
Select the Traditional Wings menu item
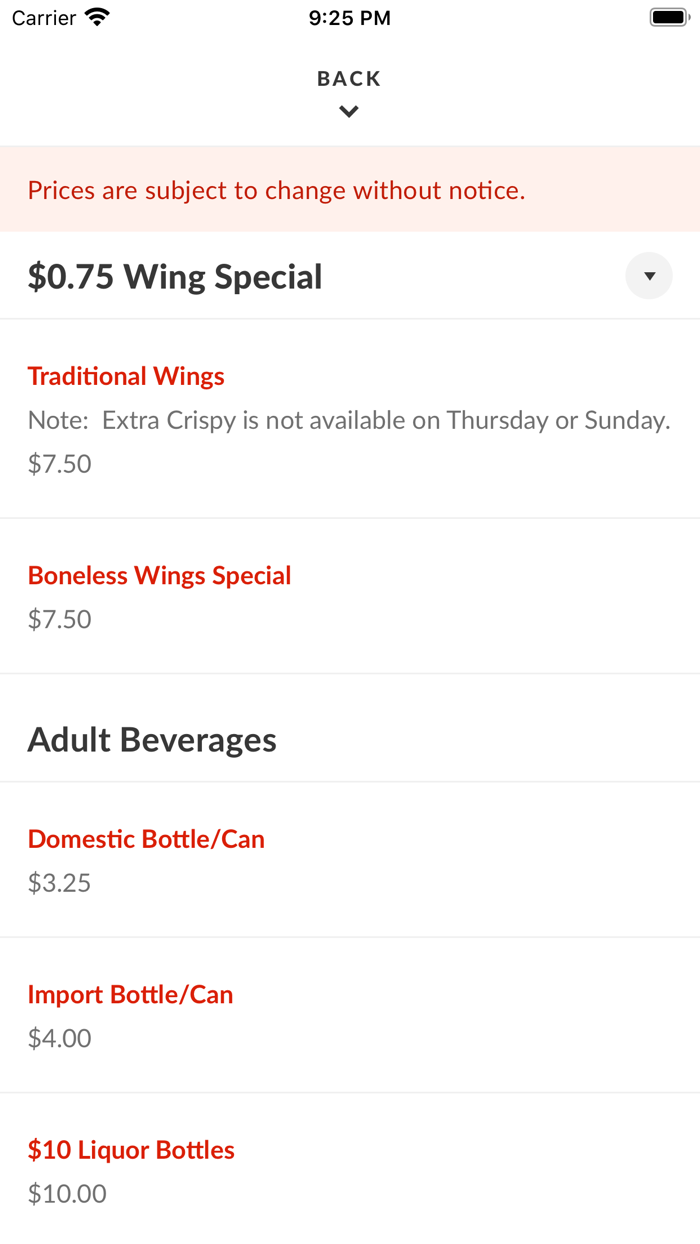click(126, 376)
